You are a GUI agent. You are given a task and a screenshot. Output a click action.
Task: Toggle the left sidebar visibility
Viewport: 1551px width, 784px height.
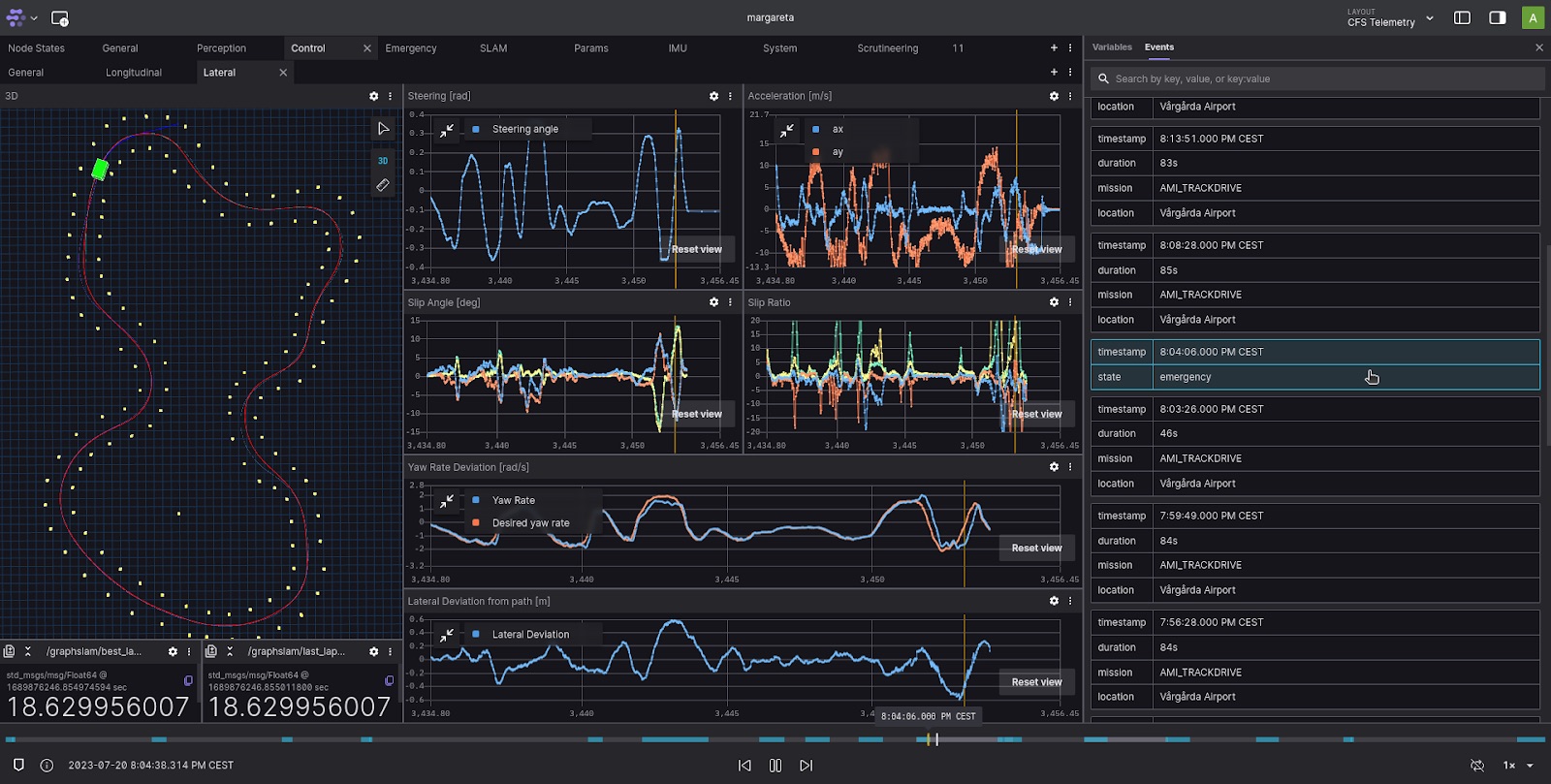tap(1462, 17)
